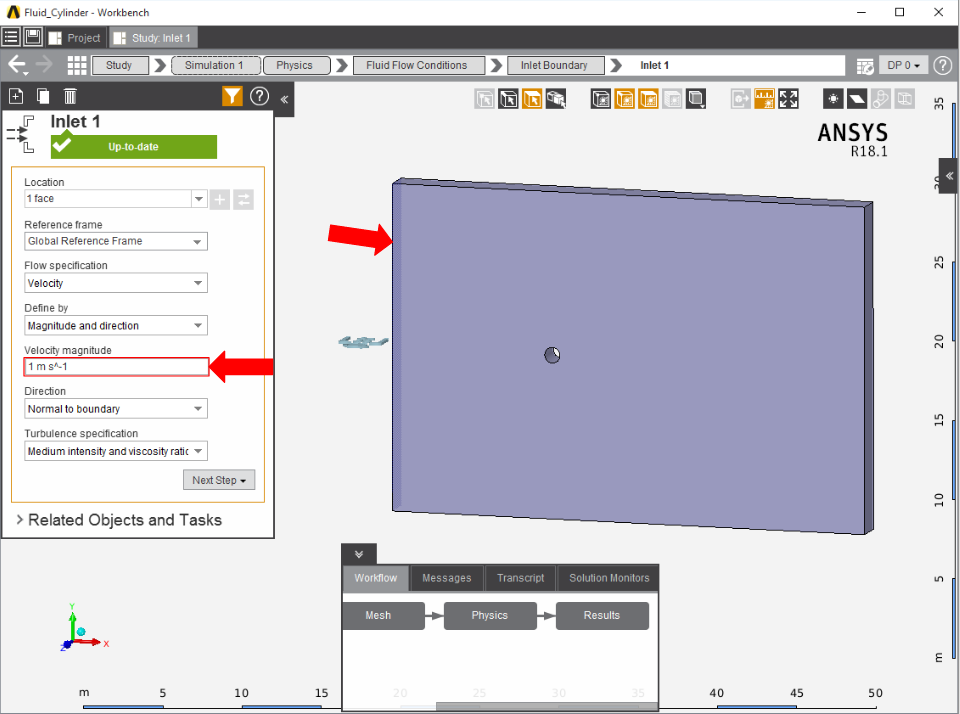Screen dimensions: 960x714
Task: Switch to the Project tab
Action: (75, 38)
